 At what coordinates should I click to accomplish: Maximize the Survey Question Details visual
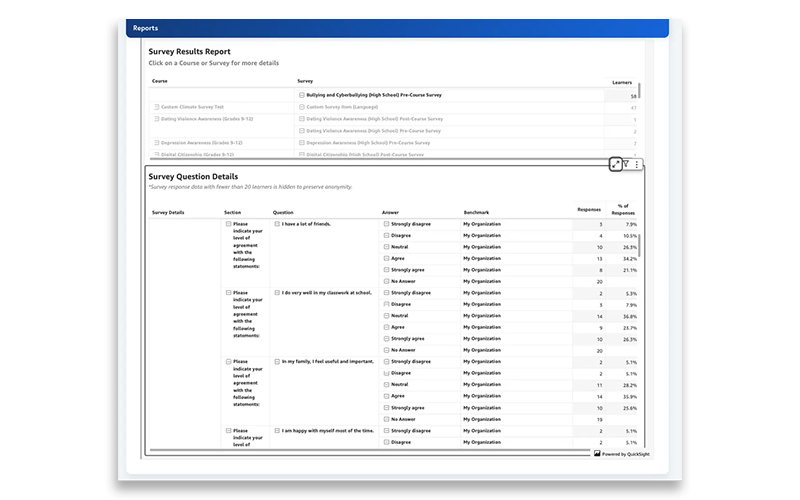click(616, 164)
